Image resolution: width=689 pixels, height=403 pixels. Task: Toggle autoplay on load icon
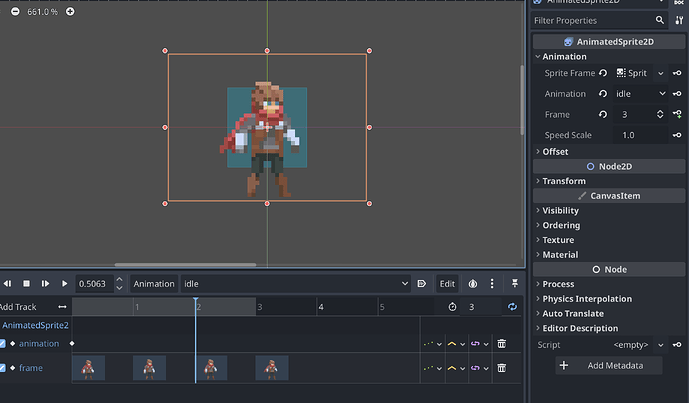tap(421, 283)
